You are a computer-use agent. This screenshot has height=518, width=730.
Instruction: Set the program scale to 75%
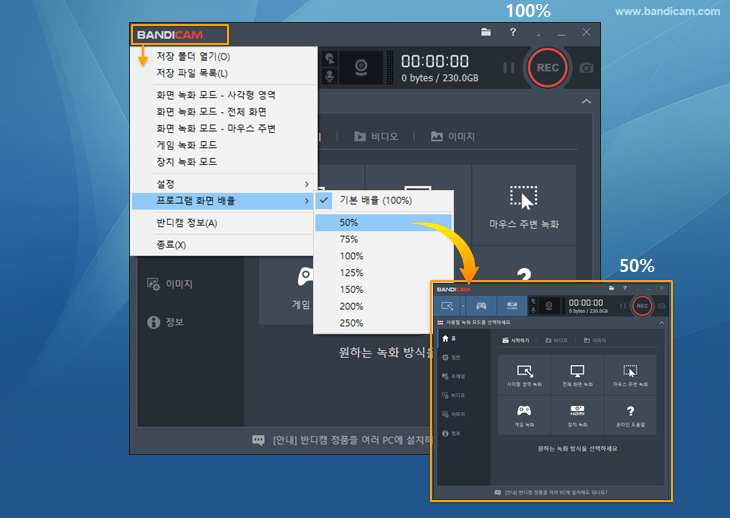(384, 239)
